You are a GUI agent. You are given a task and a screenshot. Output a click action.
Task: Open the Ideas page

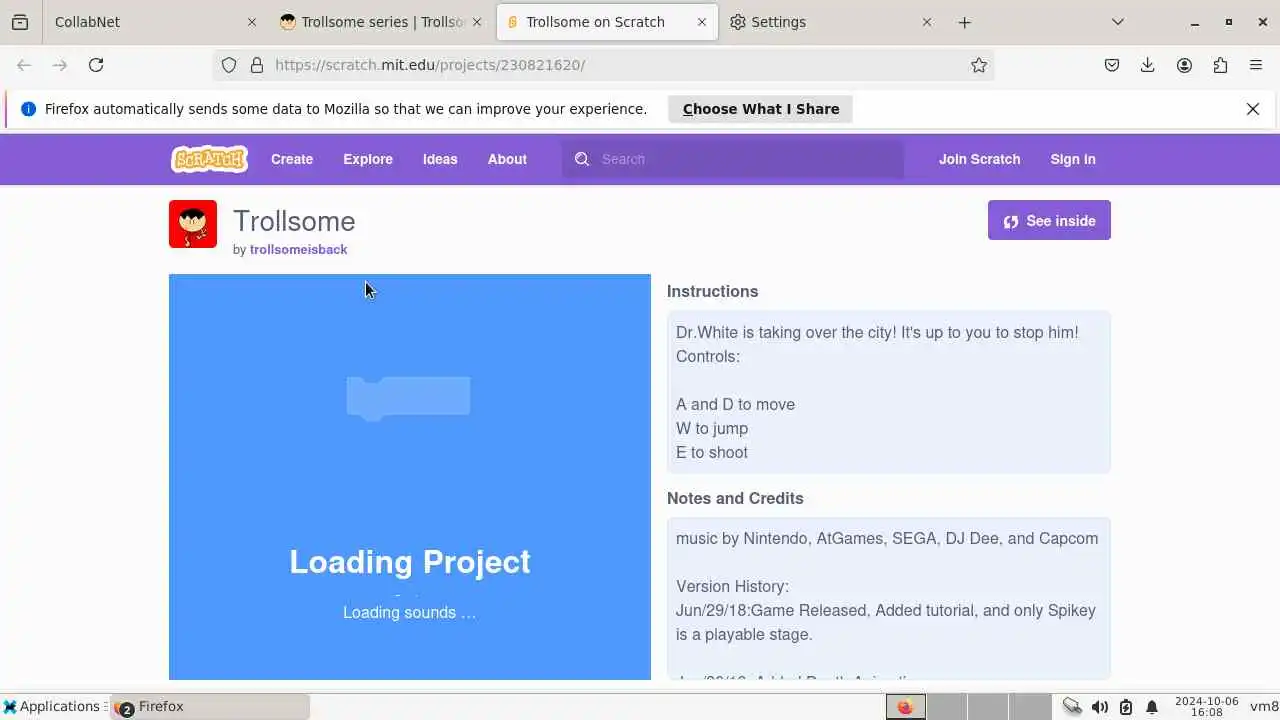point(440,159)
